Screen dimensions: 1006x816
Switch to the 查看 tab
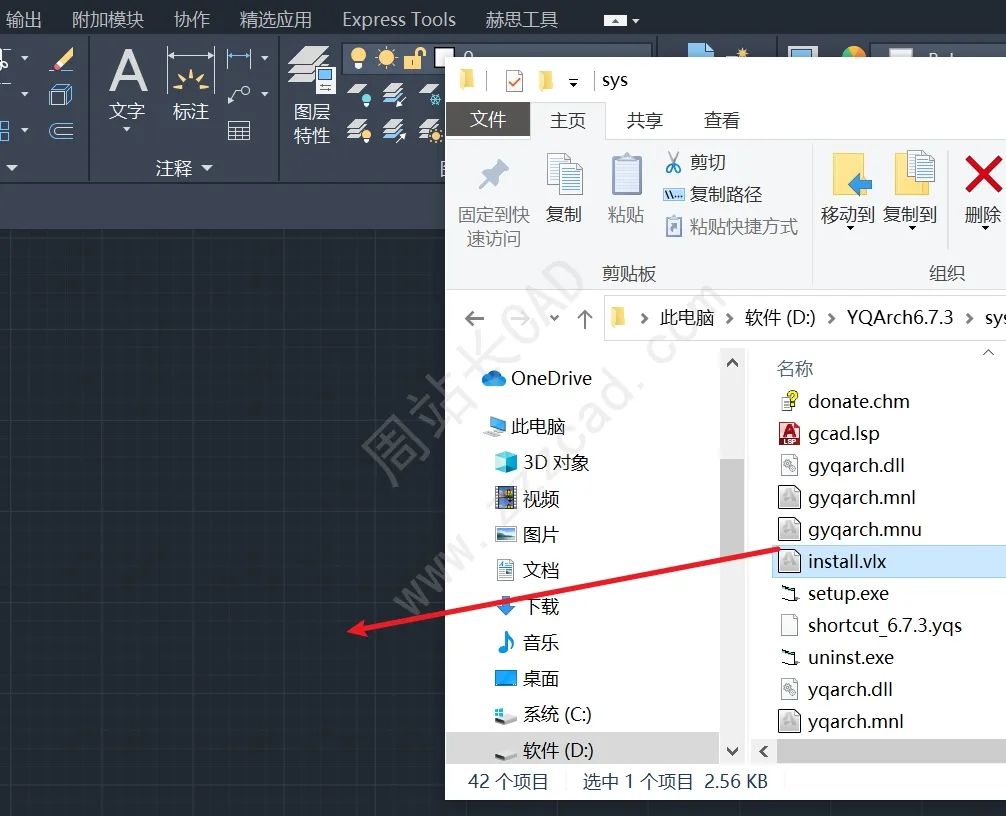[x=721, y=120]
